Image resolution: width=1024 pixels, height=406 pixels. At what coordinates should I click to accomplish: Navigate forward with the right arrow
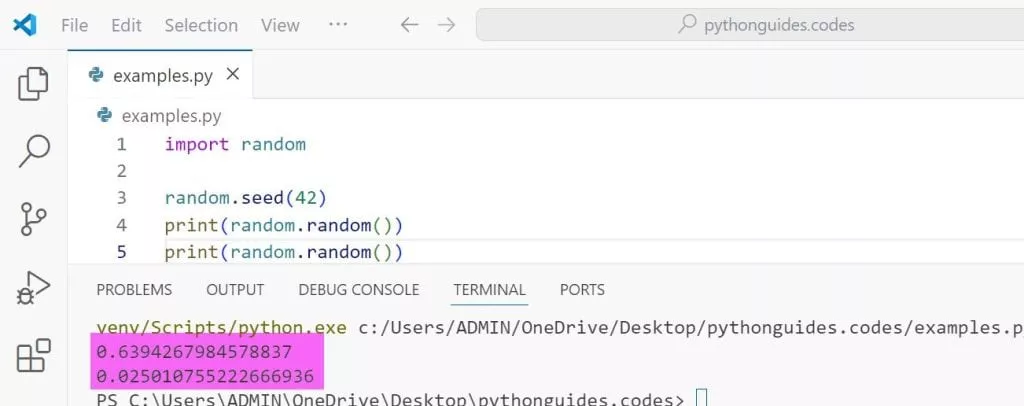coord(447,25)
